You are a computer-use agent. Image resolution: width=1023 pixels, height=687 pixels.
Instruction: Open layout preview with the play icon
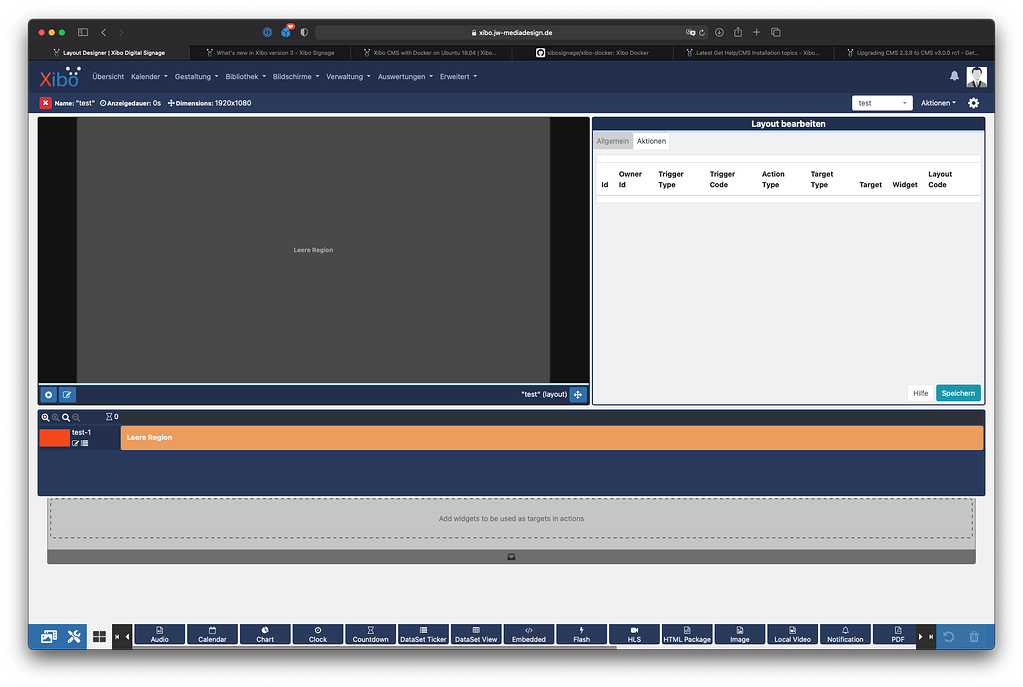coord(48,394)
